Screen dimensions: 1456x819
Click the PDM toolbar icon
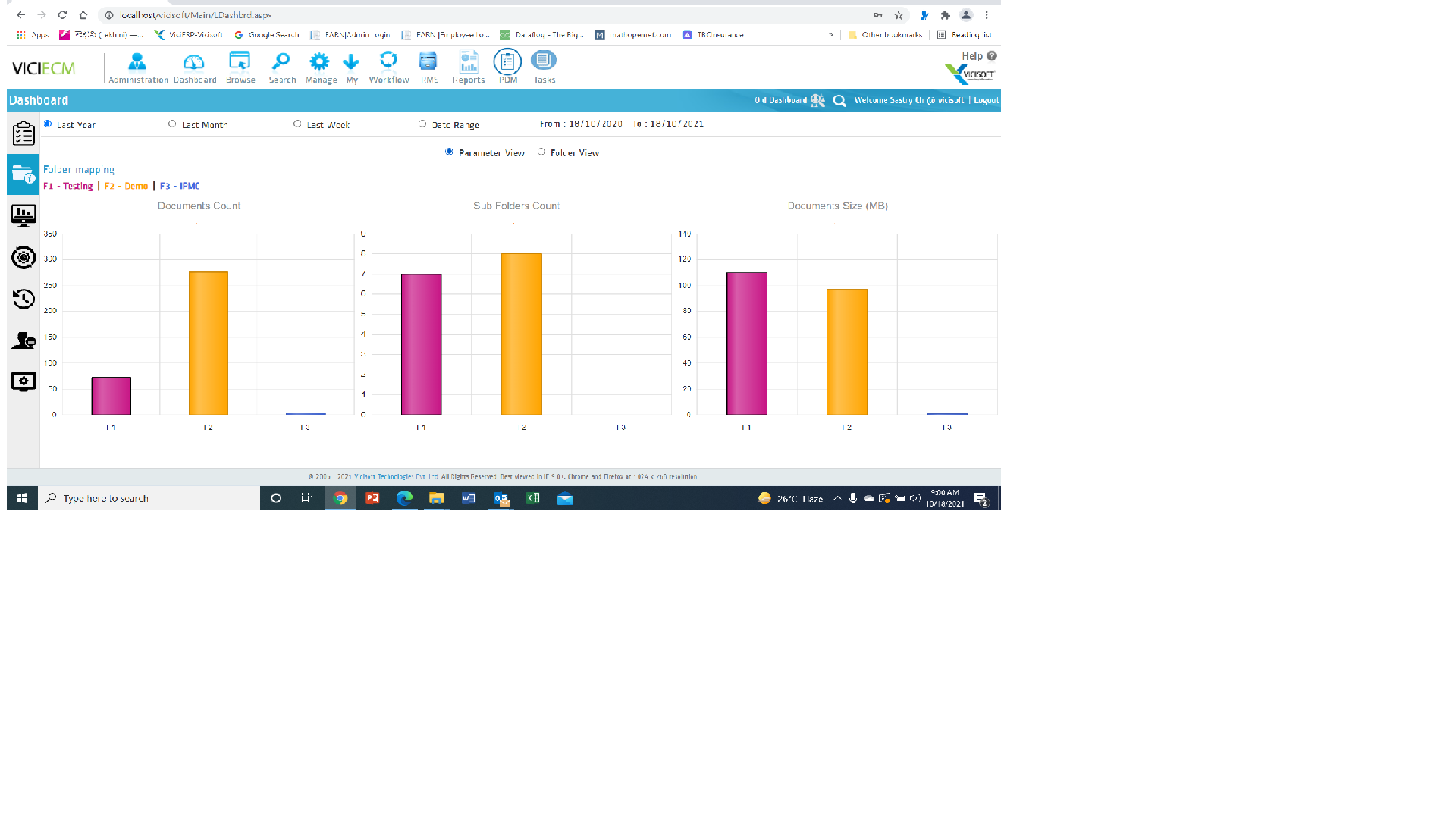[x=507, y=67]
